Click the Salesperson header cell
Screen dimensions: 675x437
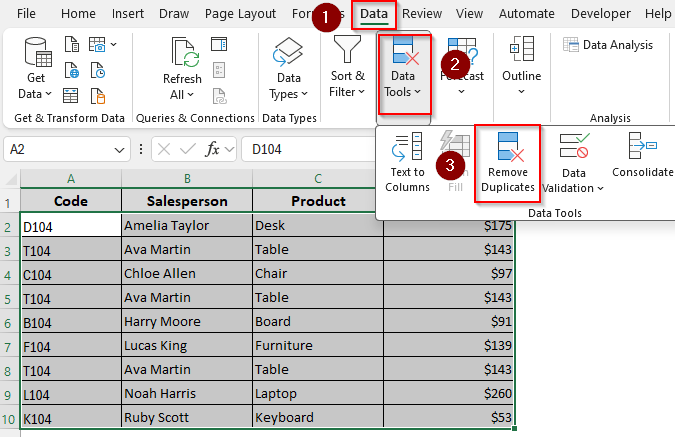click(187, 201)
